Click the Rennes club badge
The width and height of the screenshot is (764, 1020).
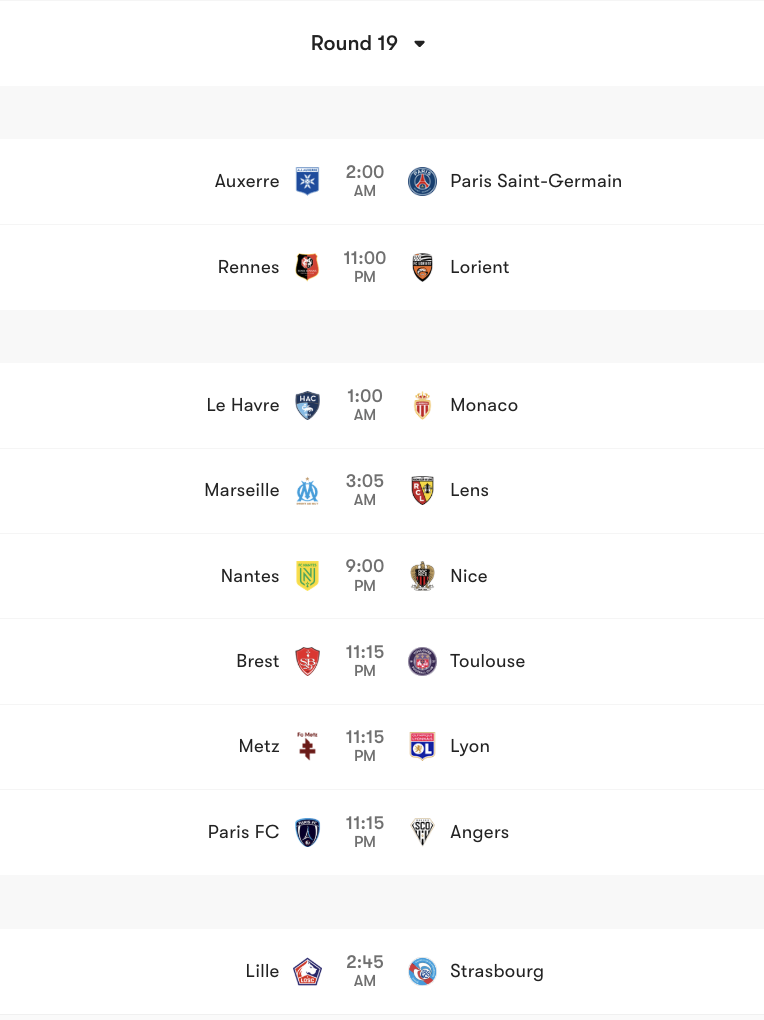pyautogui.click(x=307, y=267)
